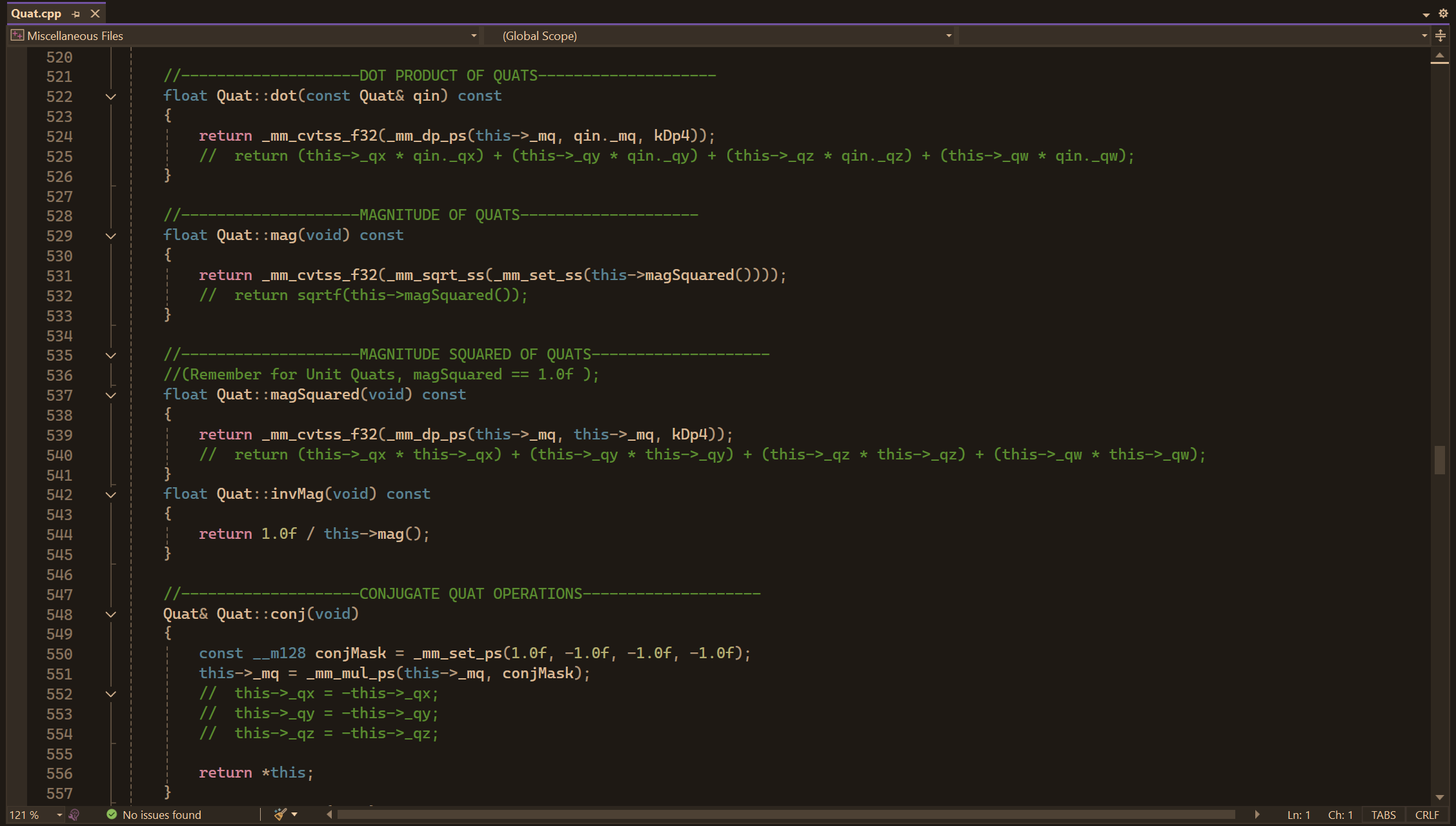The image size is (1456, 826).
Task: Collapse the Quat::dot function fold marker
Action: [111, 97]
